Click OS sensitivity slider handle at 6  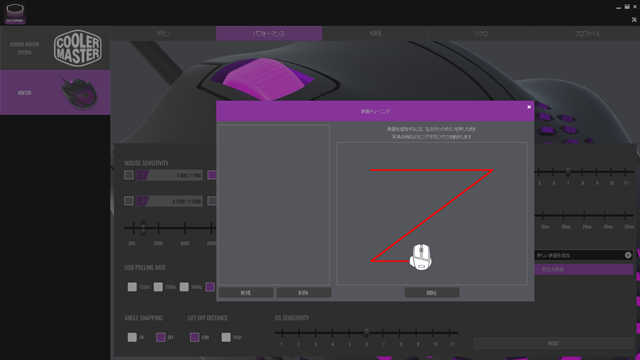click(x=367, y=333)
